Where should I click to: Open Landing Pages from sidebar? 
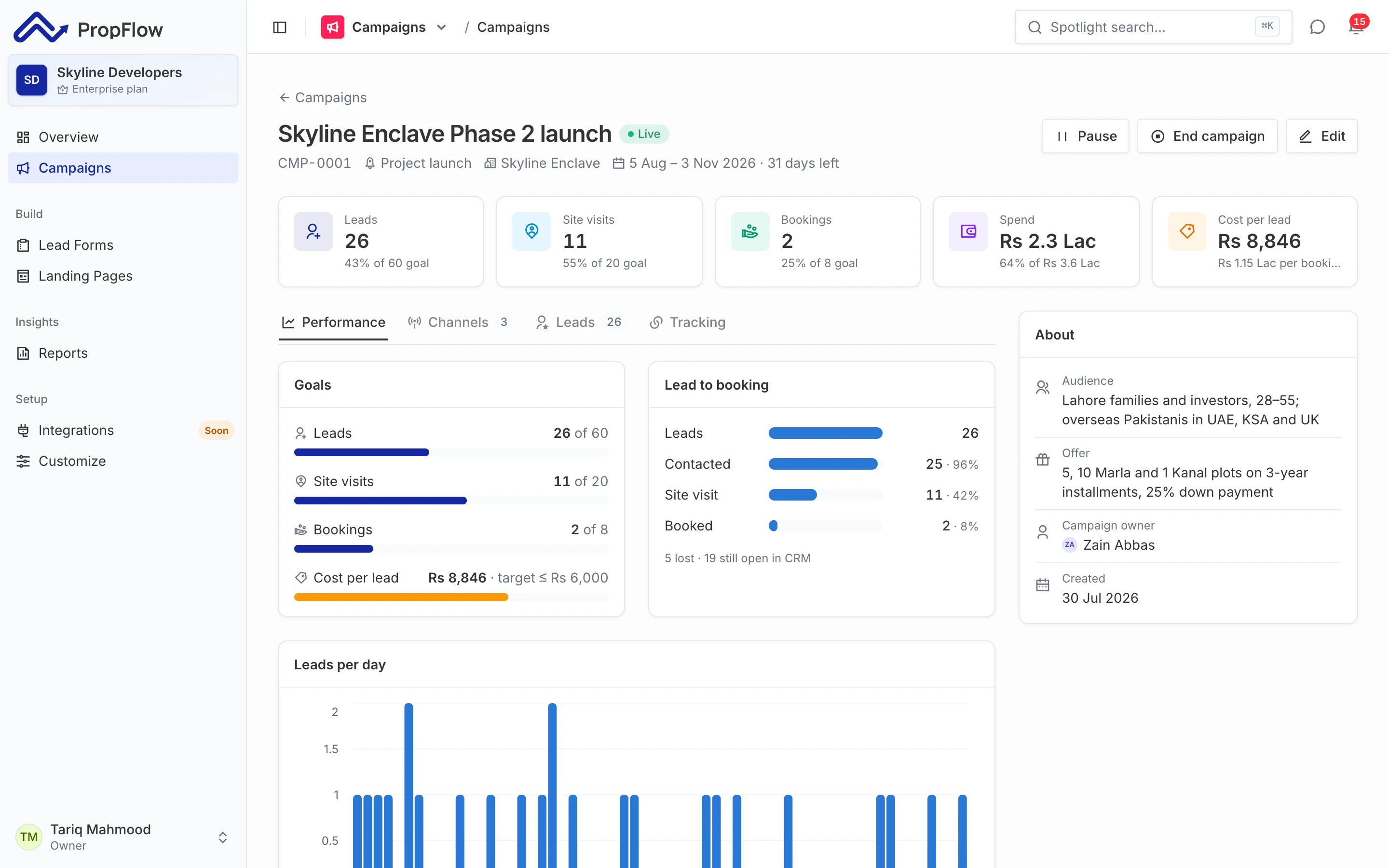[123, 276]
